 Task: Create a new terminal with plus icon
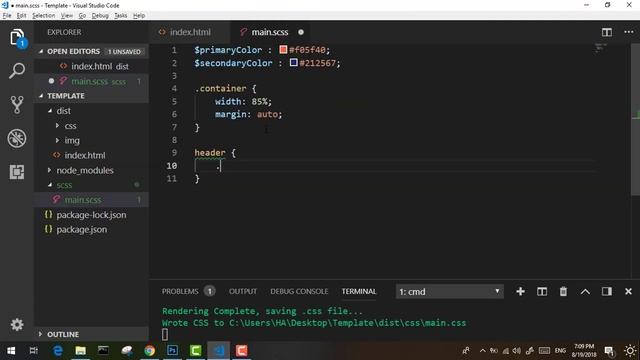(x=520, y=291)
